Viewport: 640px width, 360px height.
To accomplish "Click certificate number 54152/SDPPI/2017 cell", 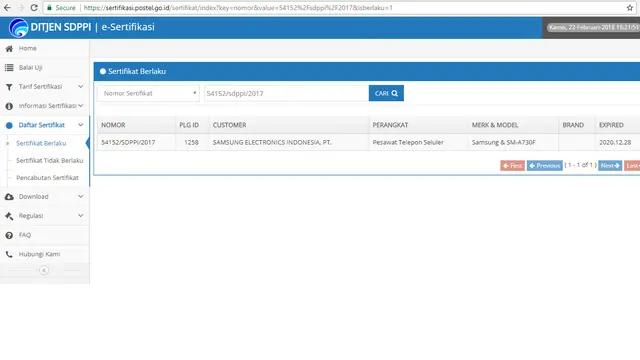I will coord(128,142).
